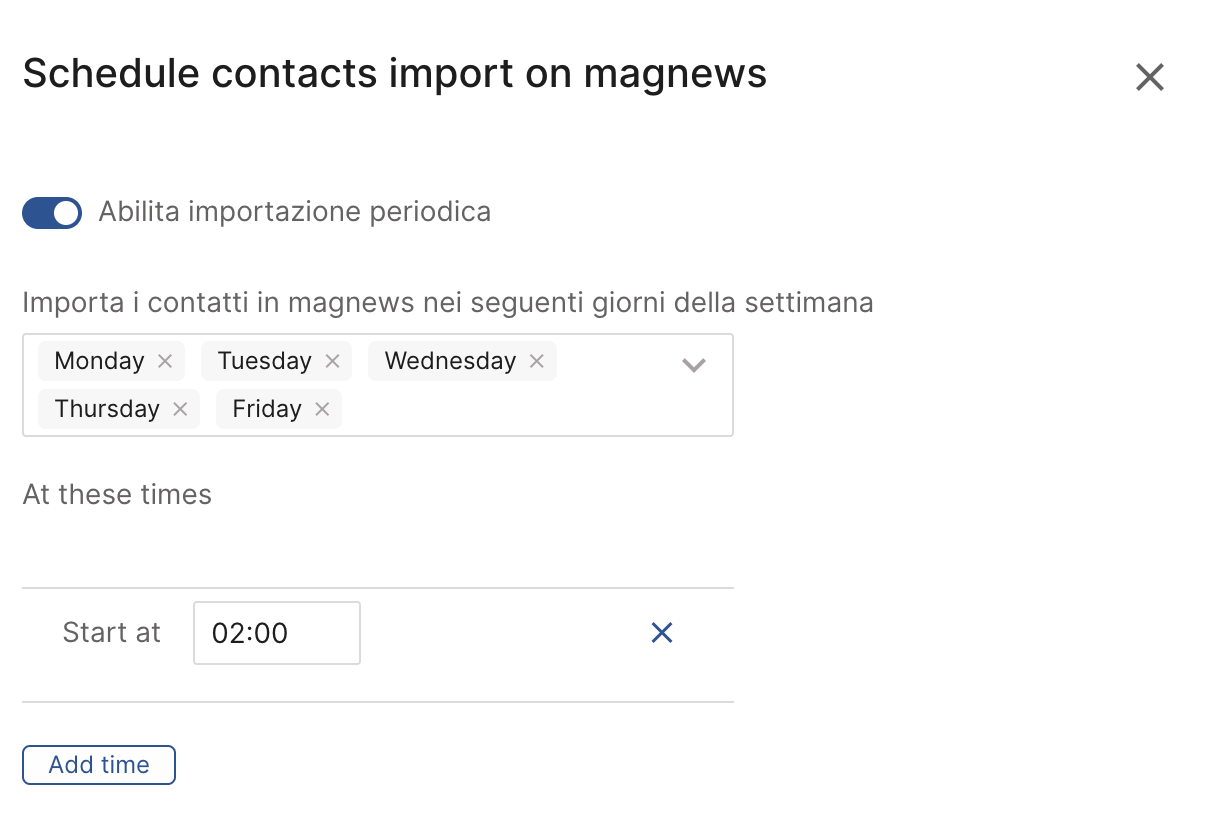This screenshot has height=840, width=1222.
Task: Close the Schedule contacts import dialog
Action: (x=1150, y=77)
